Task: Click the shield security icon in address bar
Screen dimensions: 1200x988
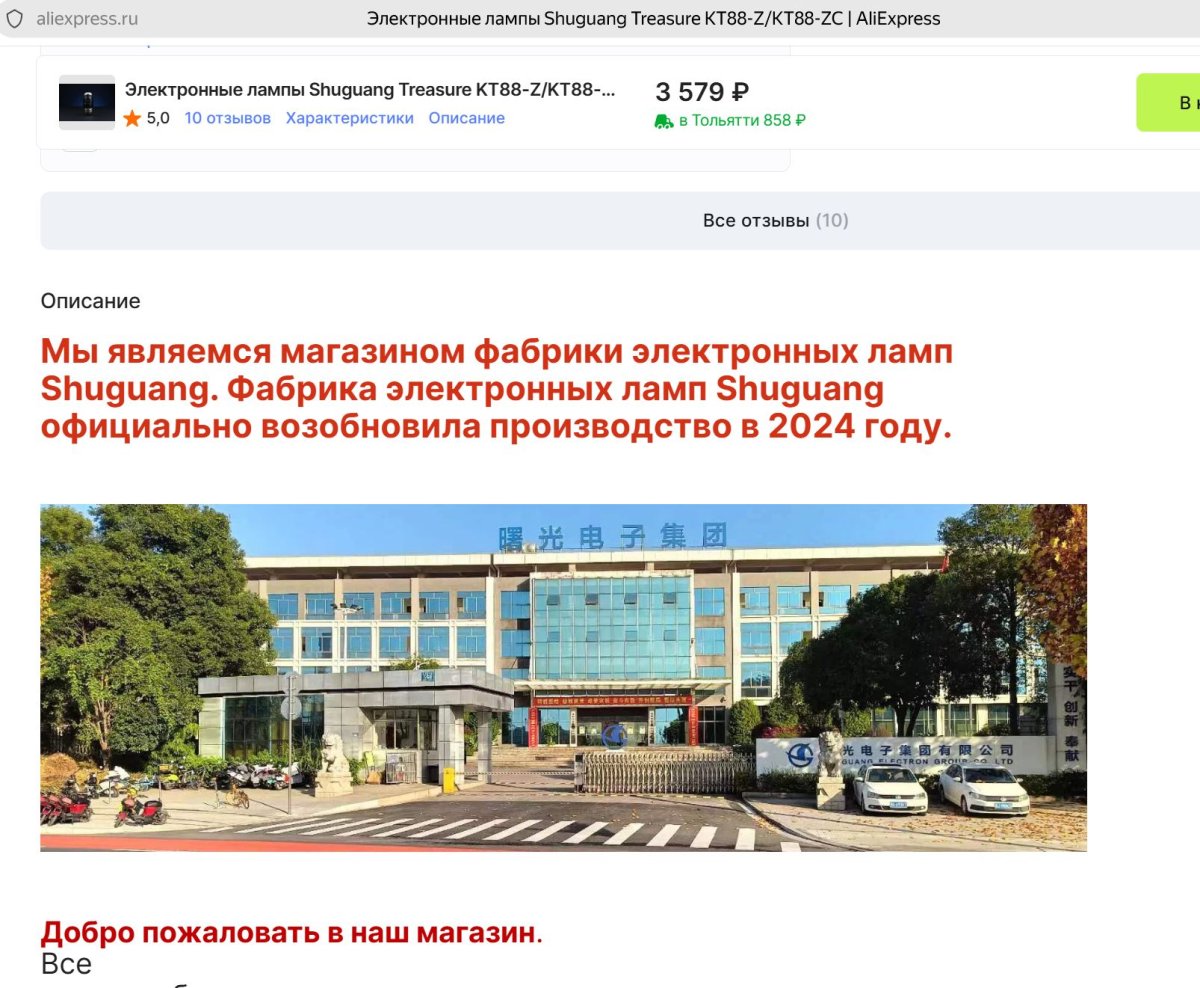Action: pos(15,19)
